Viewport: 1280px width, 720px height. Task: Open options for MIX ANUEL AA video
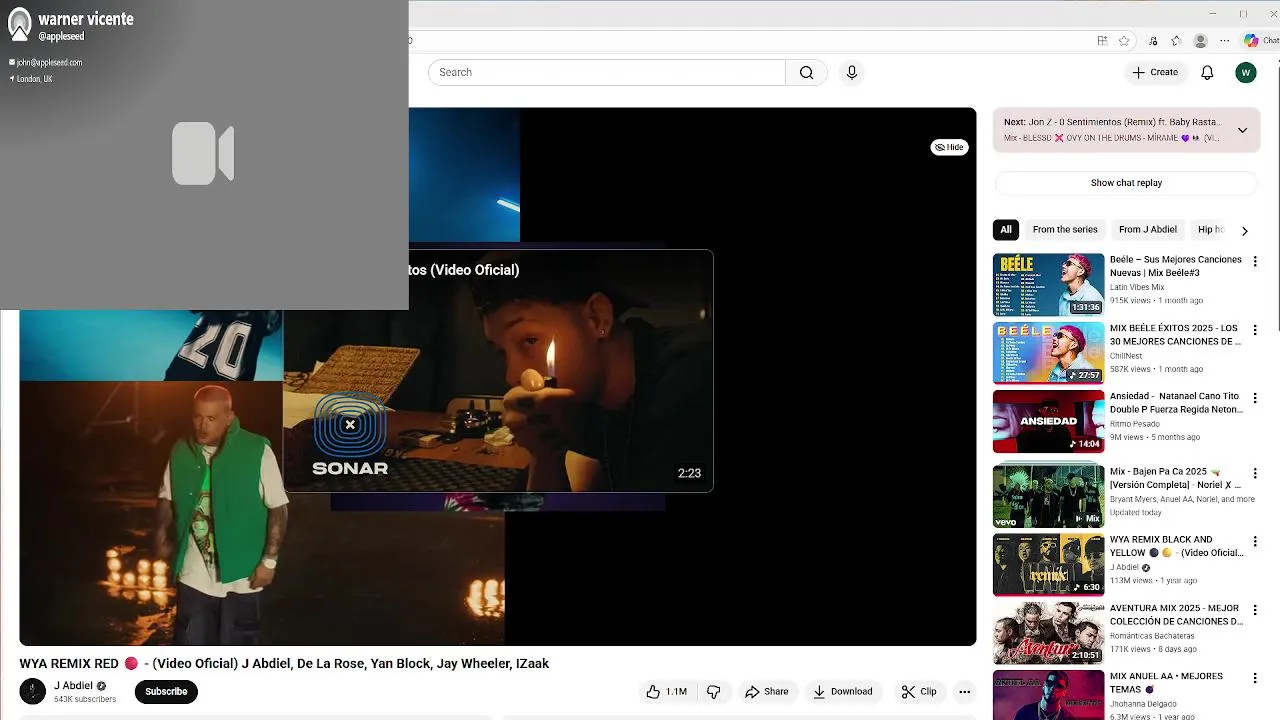click(1255, 678)
